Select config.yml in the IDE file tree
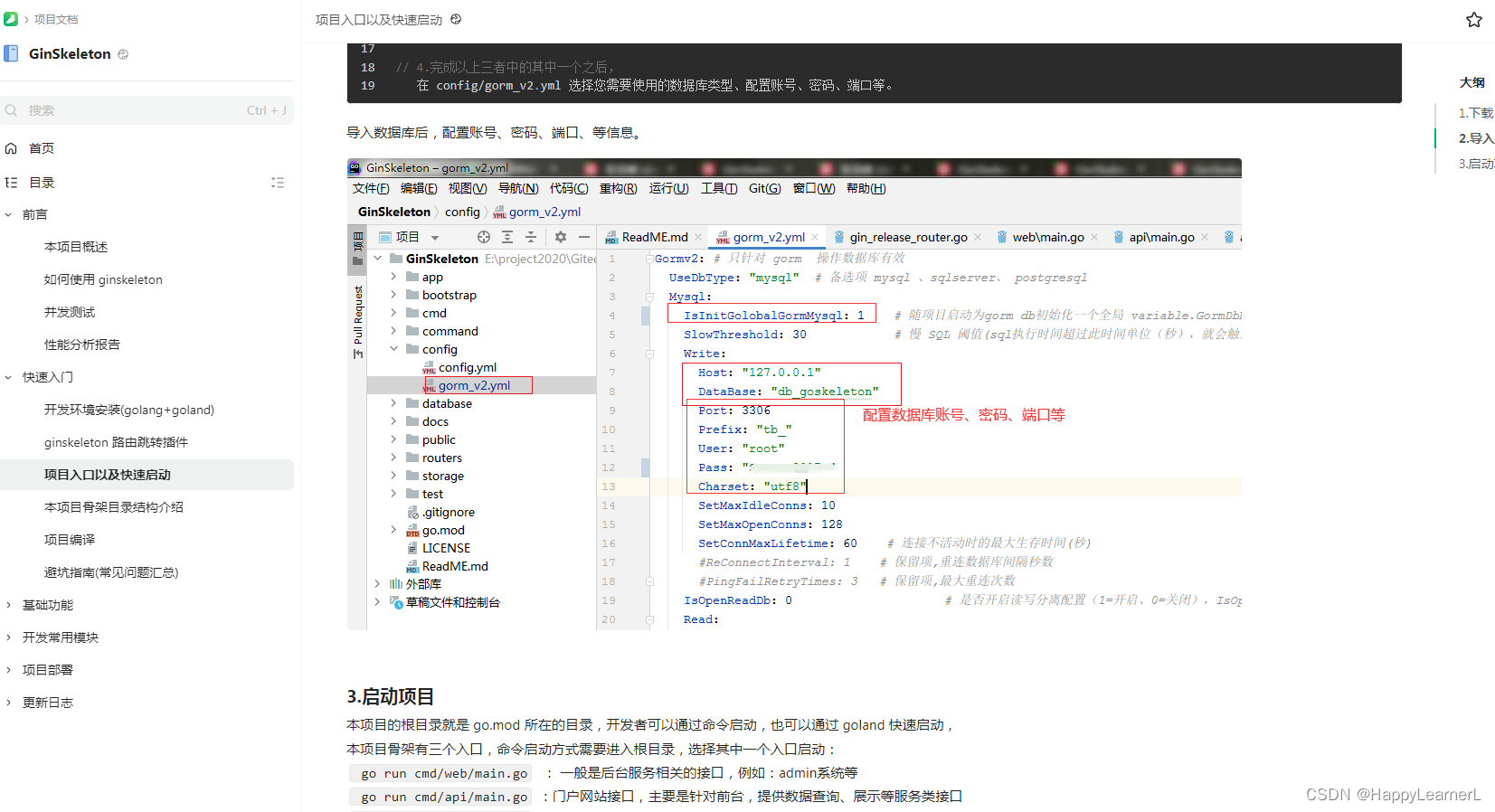Image resolution: width=1495 pixels, height=812 pixels. tap(467, 367)
